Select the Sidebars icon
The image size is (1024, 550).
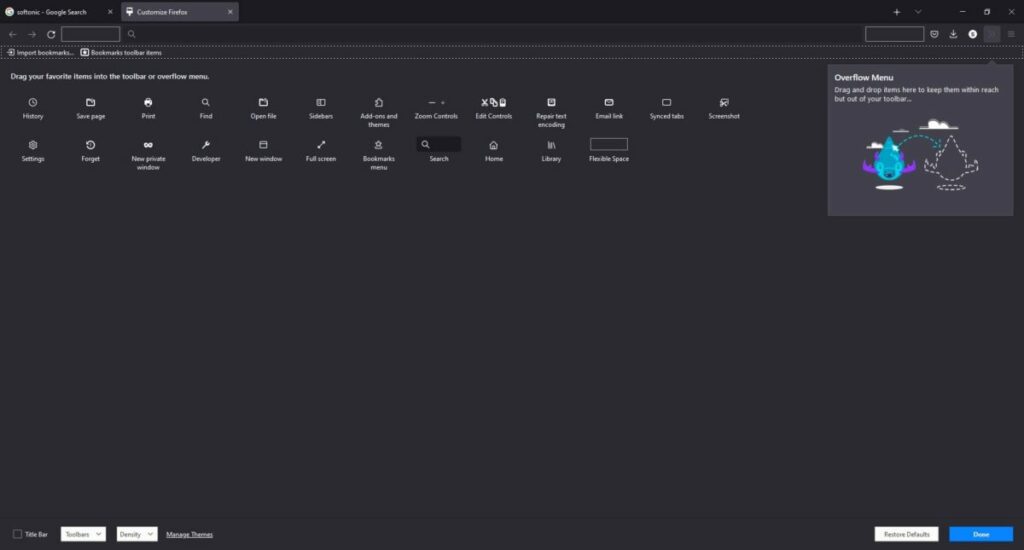[x=321, y=102]
